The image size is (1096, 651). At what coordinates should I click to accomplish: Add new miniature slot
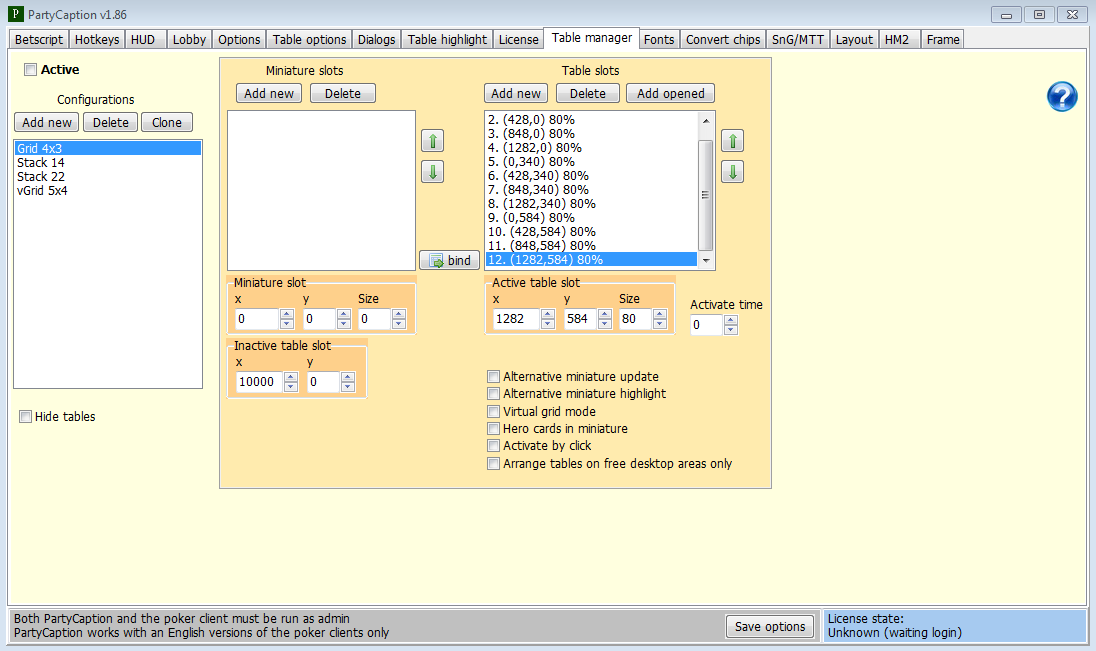[269, 94]
